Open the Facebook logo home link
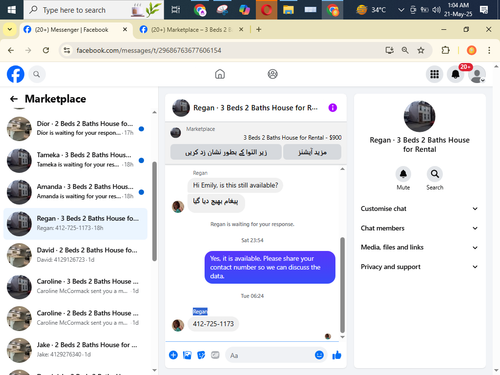 tap(16, 74)
